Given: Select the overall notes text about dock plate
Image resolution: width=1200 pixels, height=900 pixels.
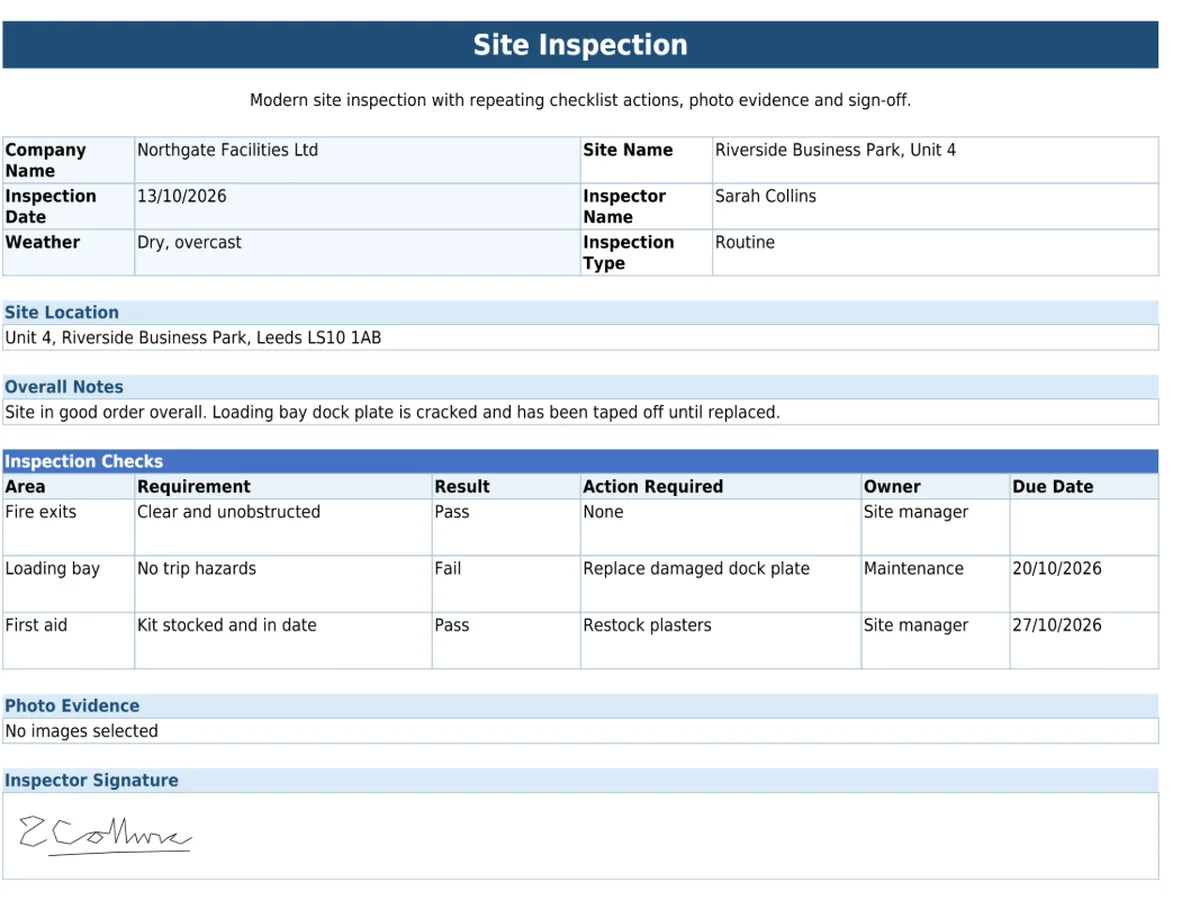Looking at the screenshot, I should [x=580, y=412].
